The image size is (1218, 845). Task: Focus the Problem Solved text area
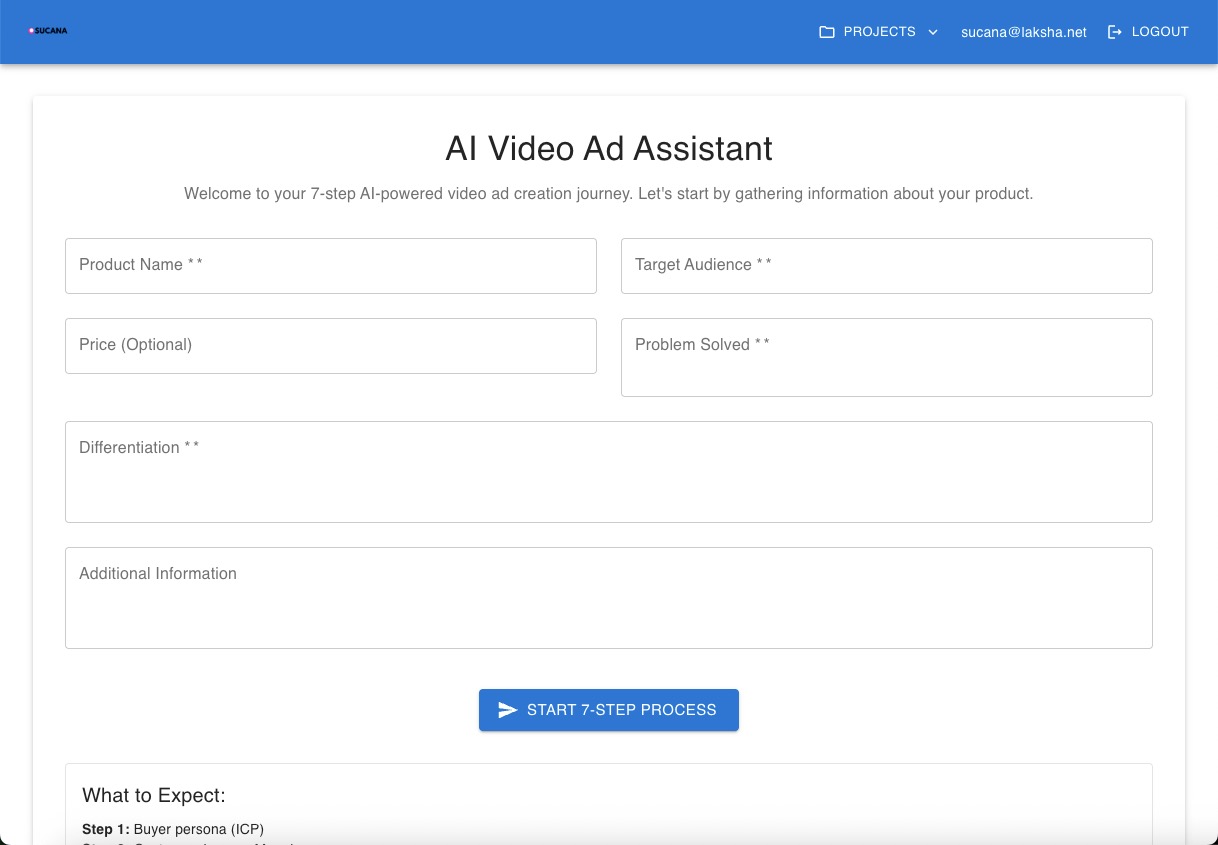click(887, 357)
